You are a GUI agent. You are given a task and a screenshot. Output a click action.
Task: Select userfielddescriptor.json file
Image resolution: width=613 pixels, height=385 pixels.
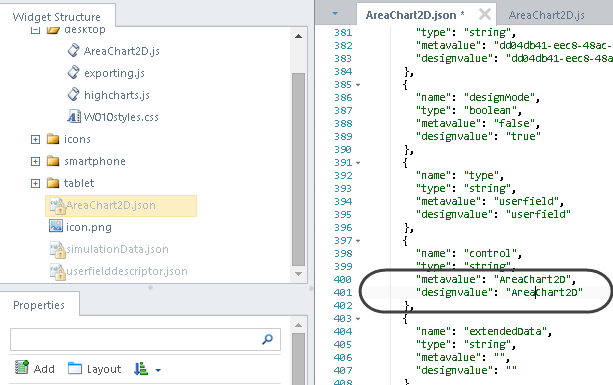[127, 271]
